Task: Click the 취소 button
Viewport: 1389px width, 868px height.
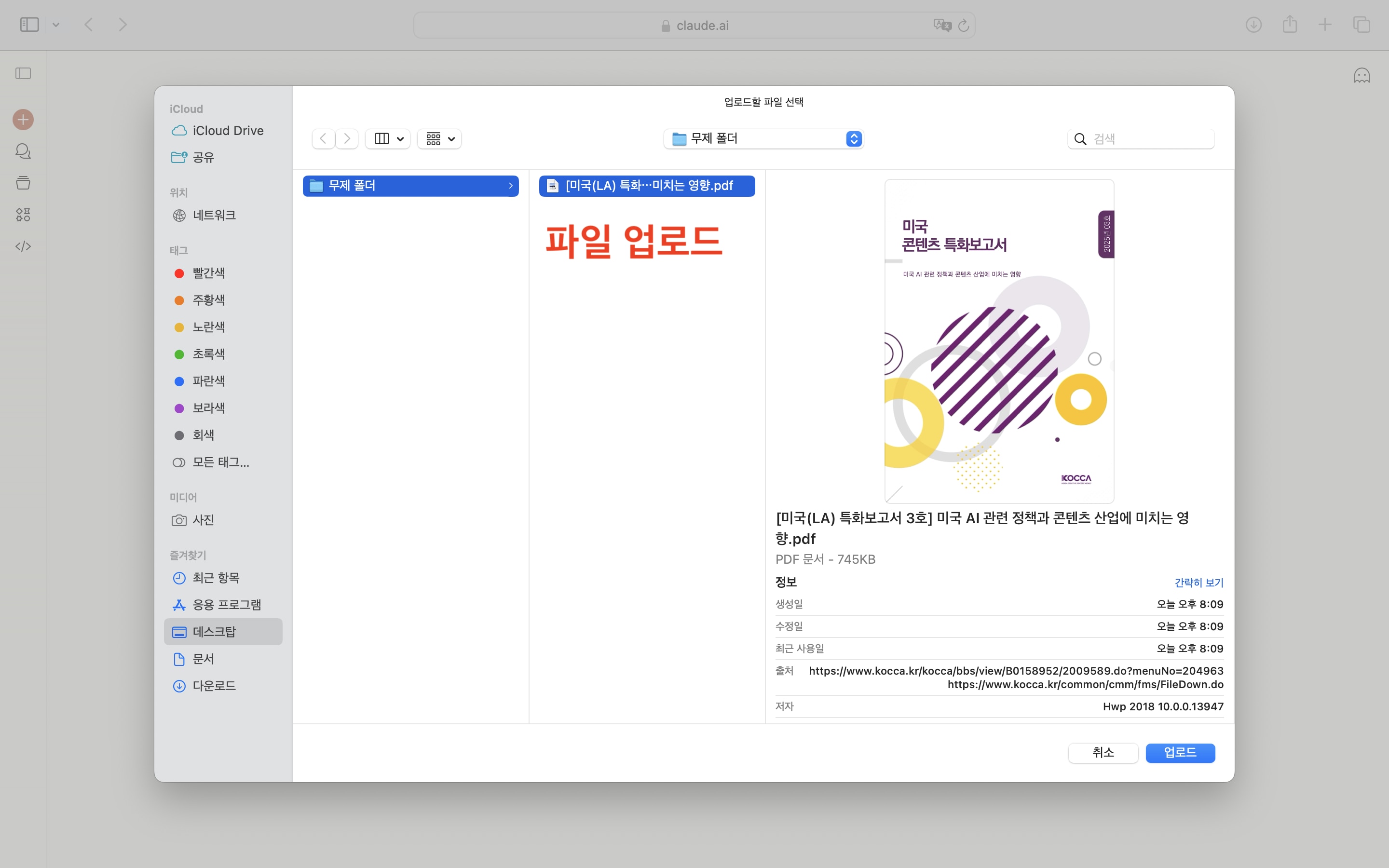Action: (1103, 752)
